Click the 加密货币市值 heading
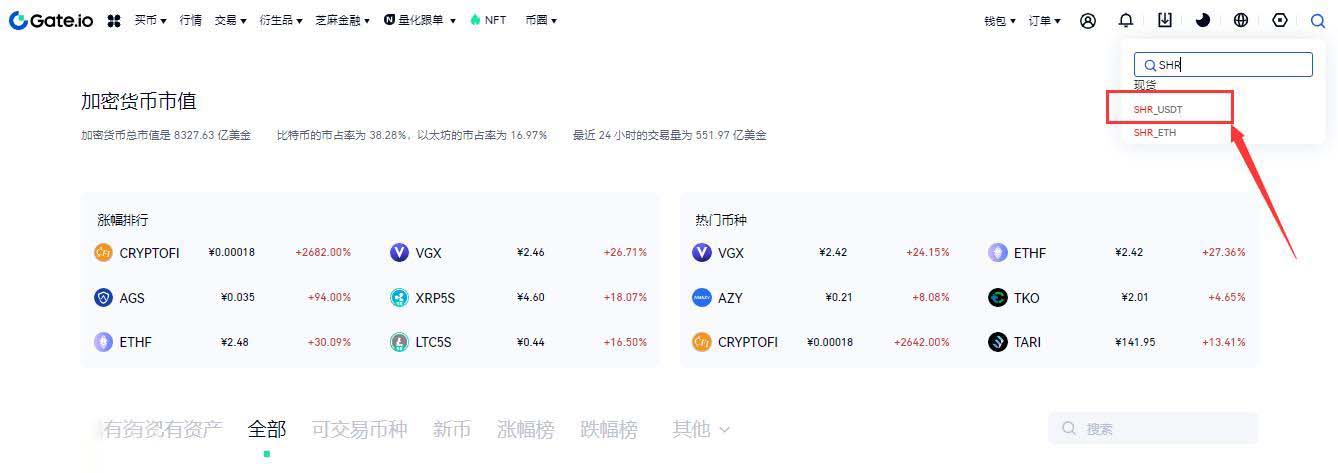The image size is (1338, 473). tap(139, 101)
